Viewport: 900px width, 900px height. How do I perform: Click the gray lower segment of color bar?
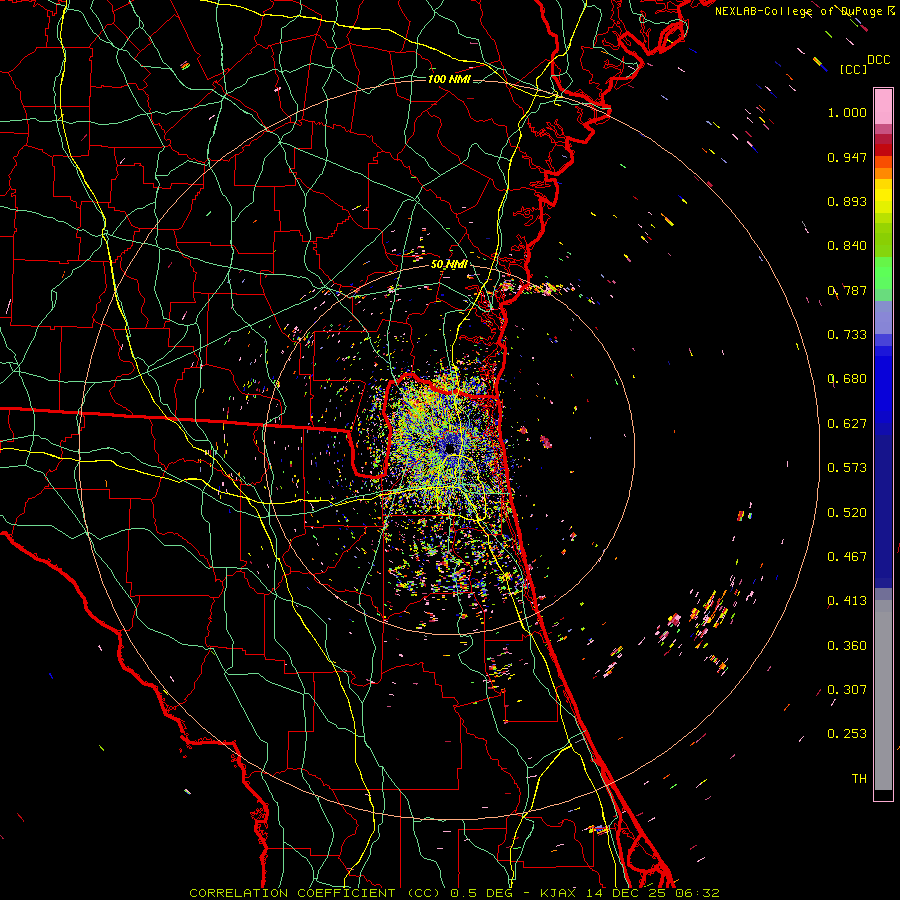(883, 695)
